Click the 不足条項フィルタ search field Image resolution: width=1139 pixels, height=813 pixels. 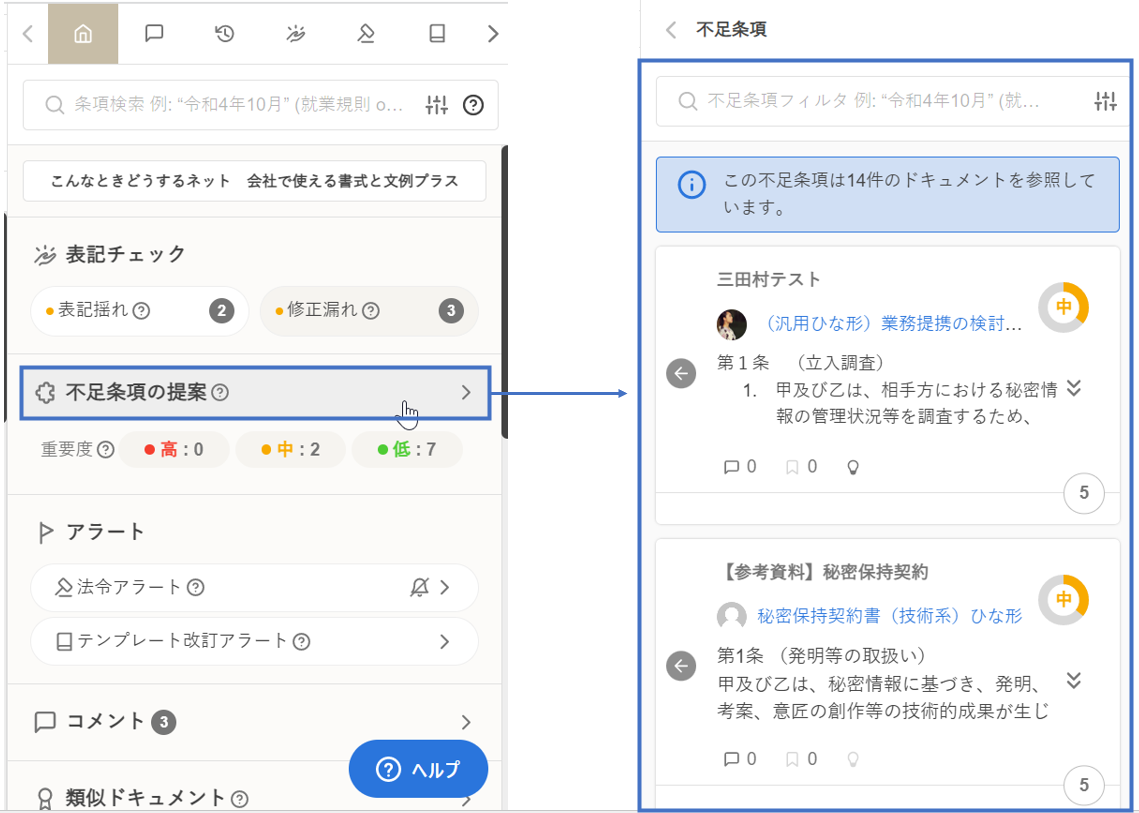873,101
